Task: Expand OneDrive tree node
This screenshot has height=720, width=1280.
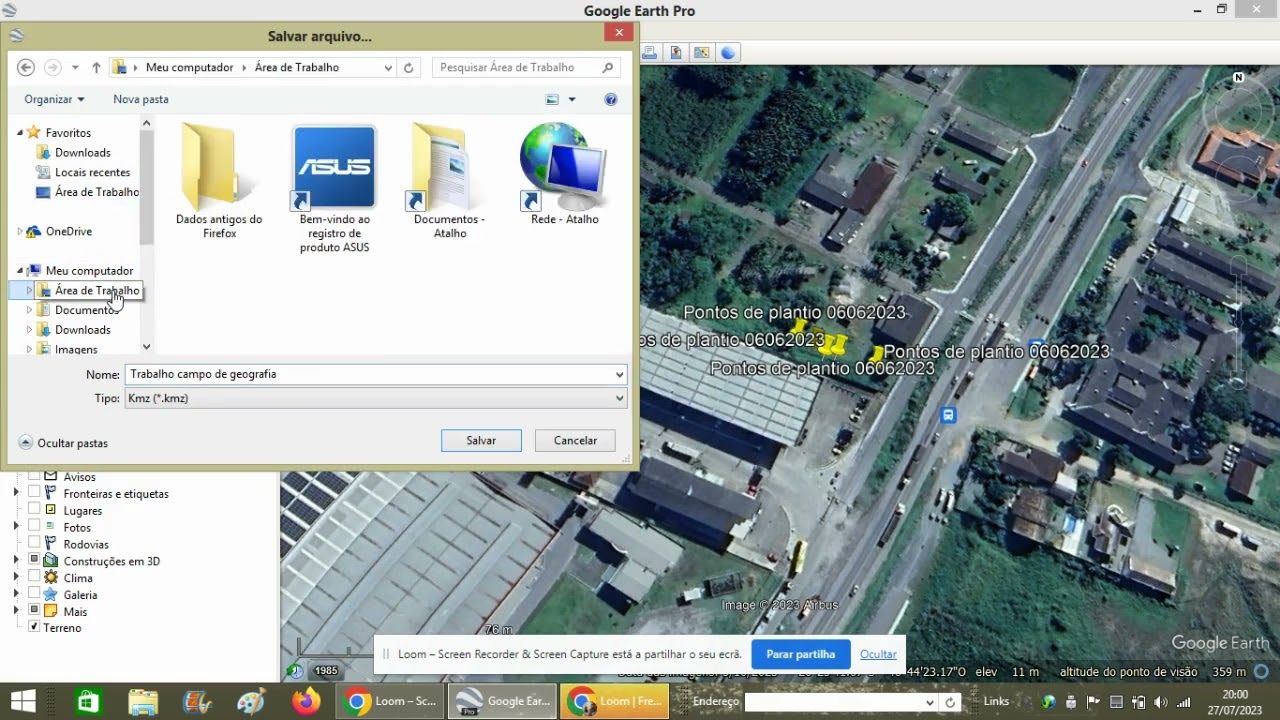Action: coord(19,231)
